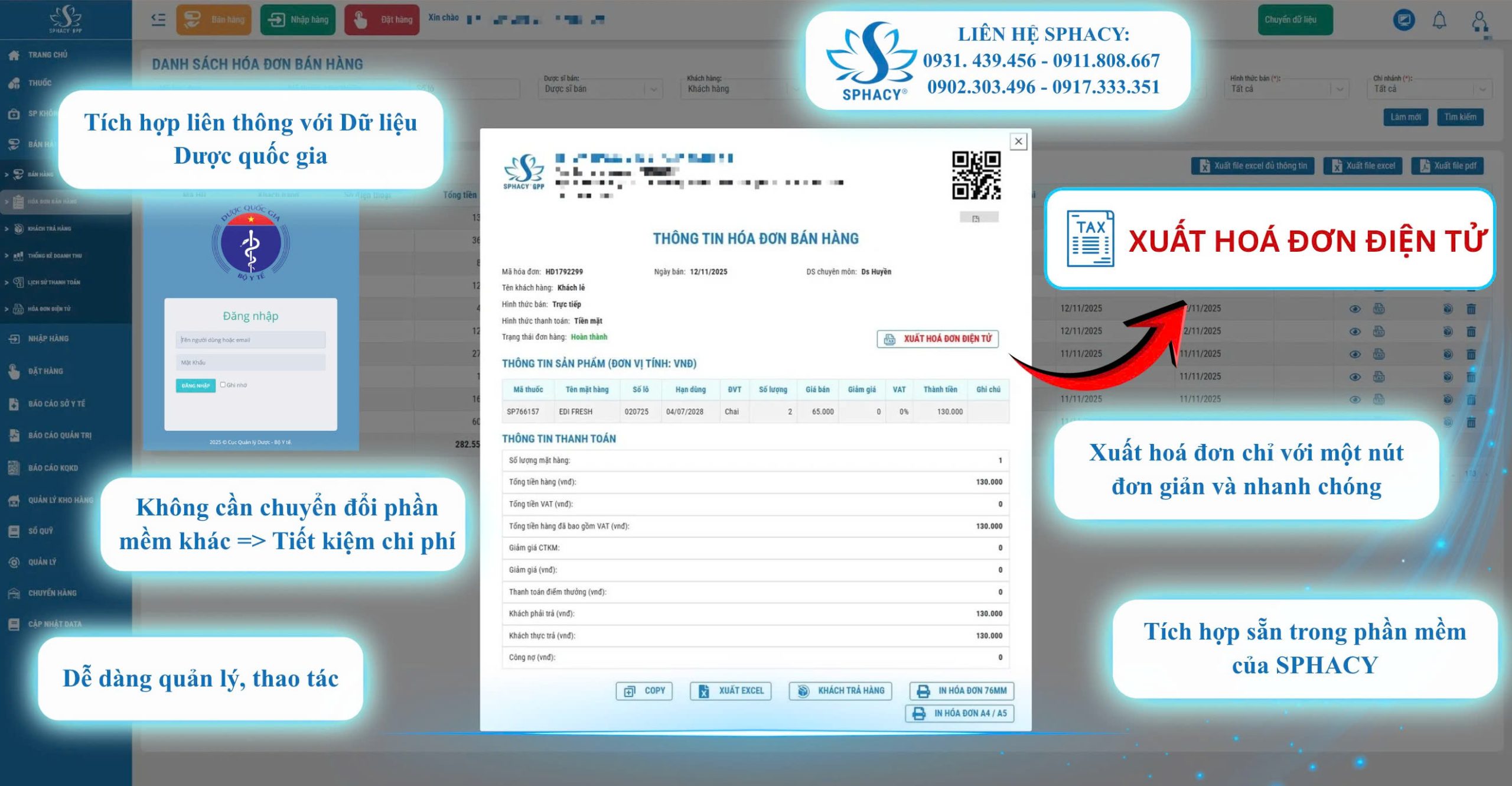Image resolution: width=1512 pixels, height=786 pixels.
Task: Click 'In hóa đơn 76mm' print button
Action: click(962, 690)
